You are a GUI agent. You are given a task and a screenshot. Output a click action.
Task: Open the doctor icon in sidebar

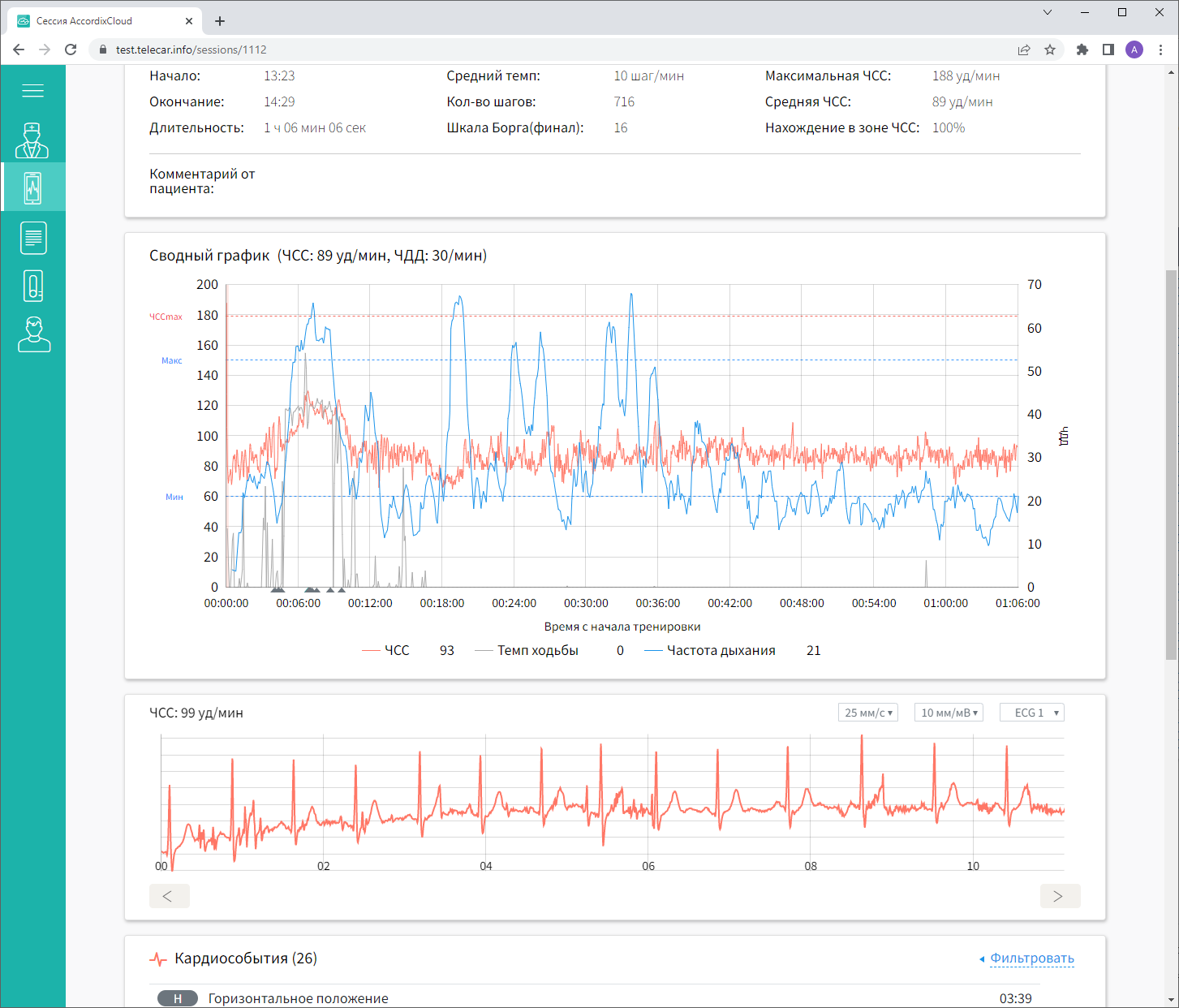[x=32, y=140]
